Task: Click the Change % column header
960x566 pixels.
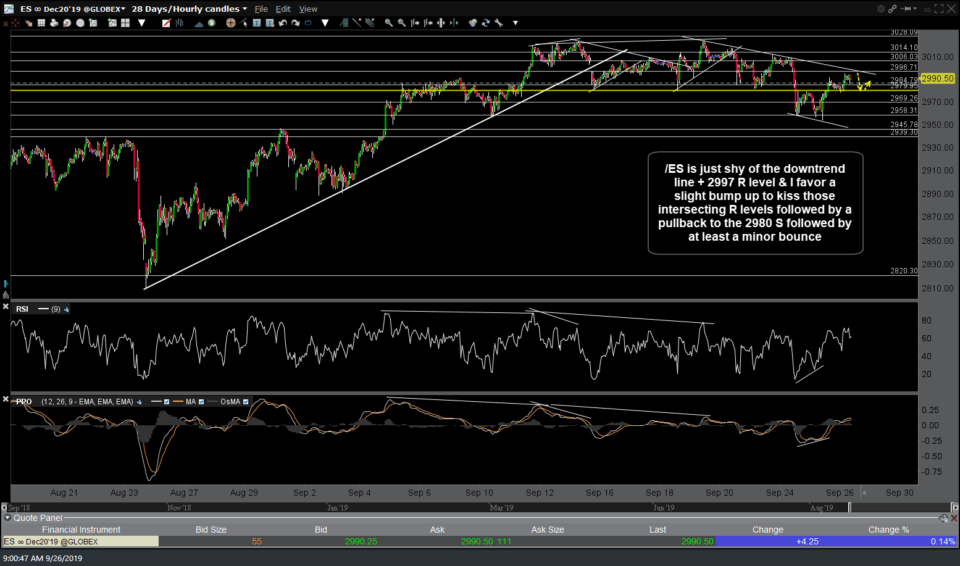Action: tap(888, 530)
